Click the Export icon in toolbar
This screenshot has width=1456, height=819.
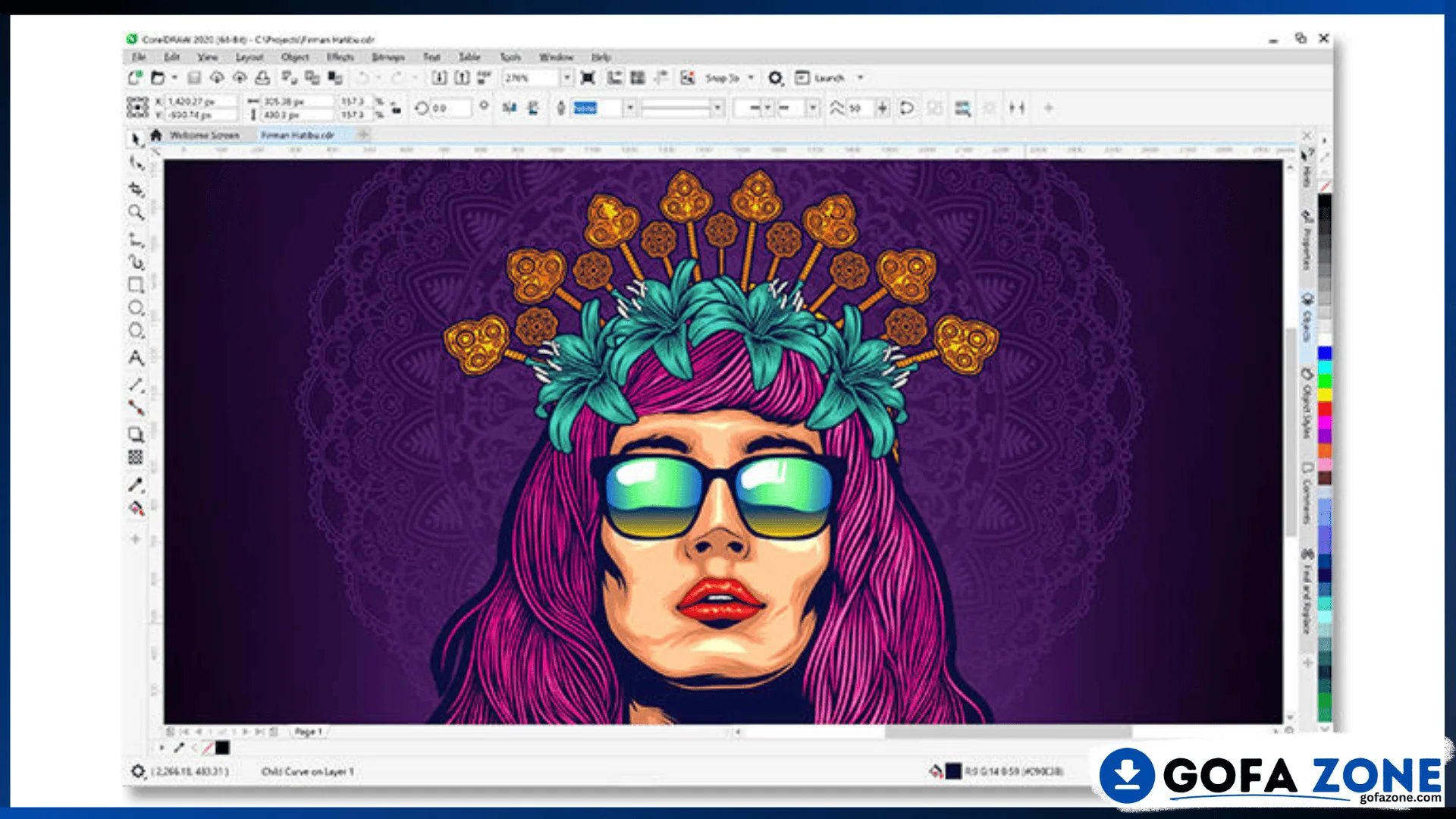462,77
